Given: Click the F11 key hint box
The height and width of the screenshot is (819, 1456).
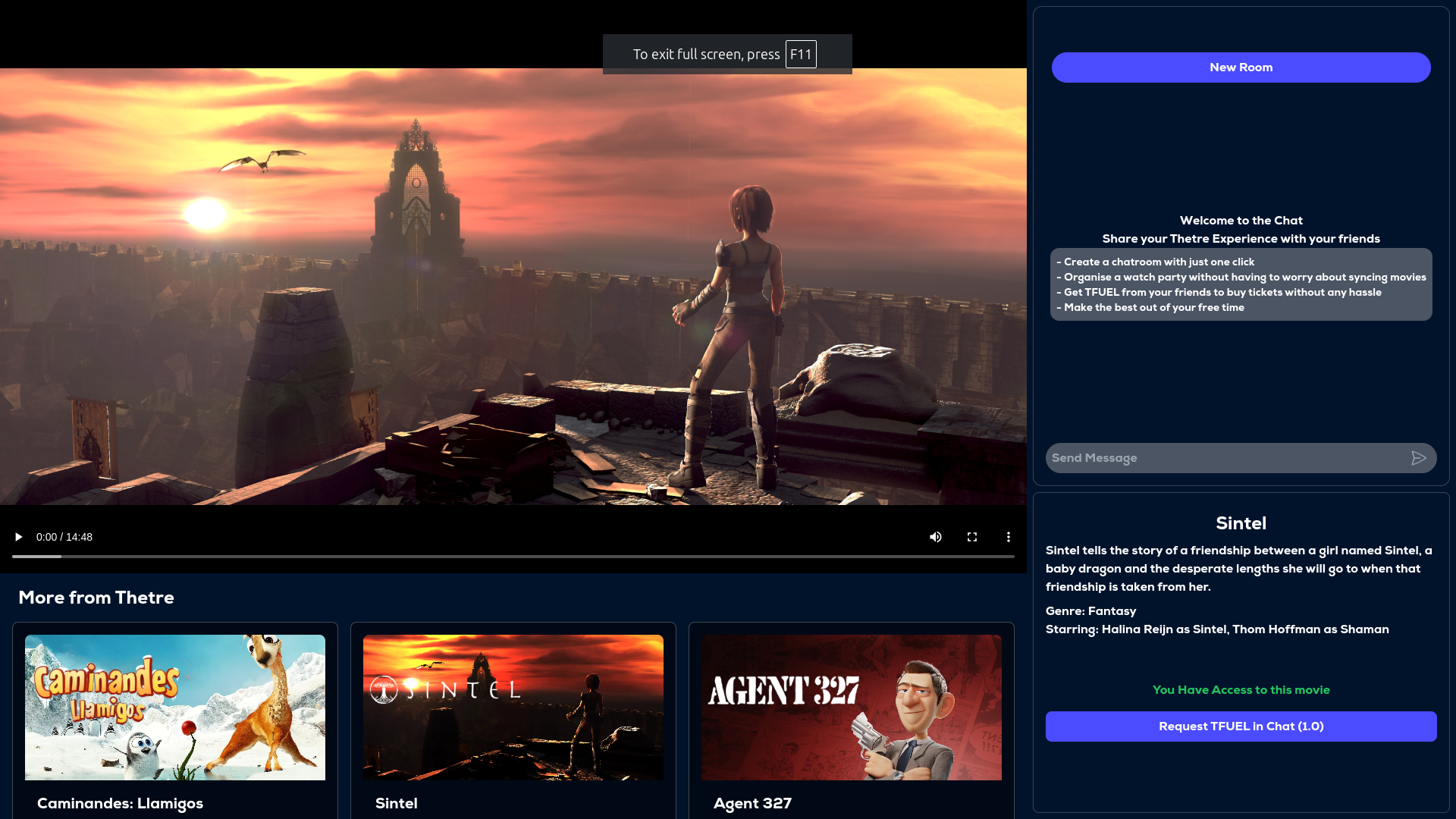Looking at the screenshot, I should coord(801,55).
